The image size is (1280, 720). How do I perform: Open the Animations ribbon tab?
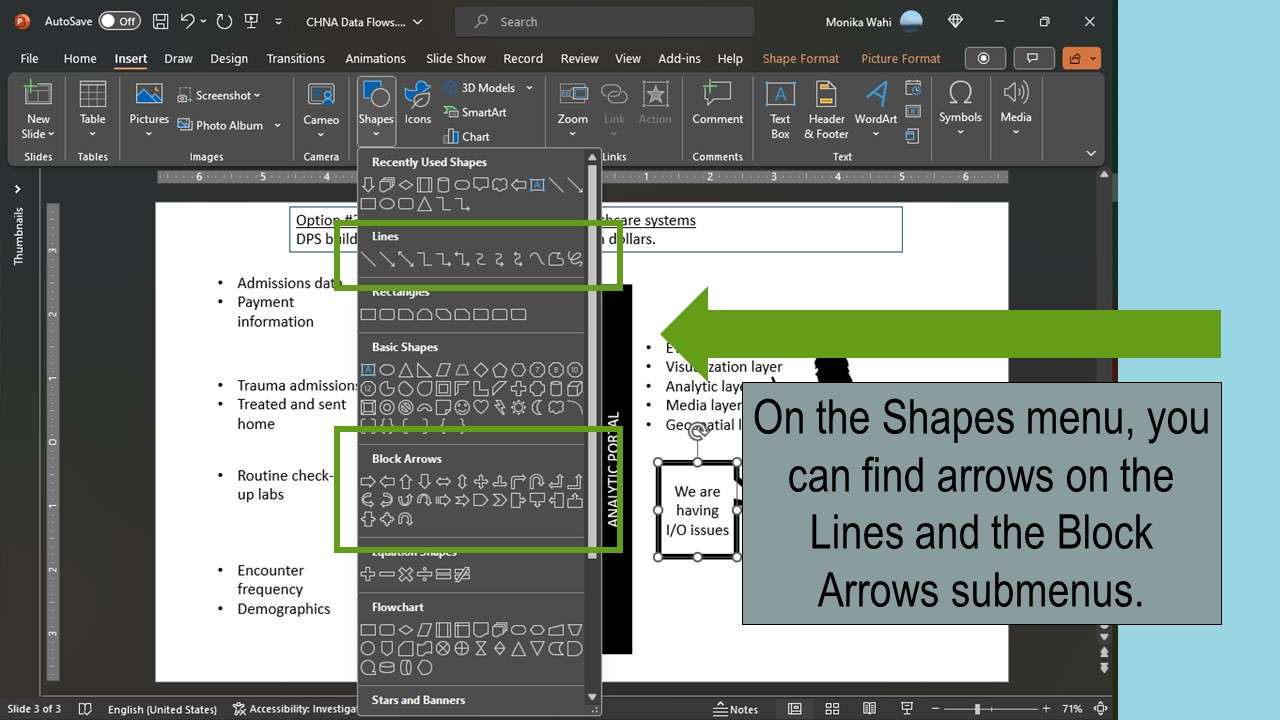(x=375, y=58)
